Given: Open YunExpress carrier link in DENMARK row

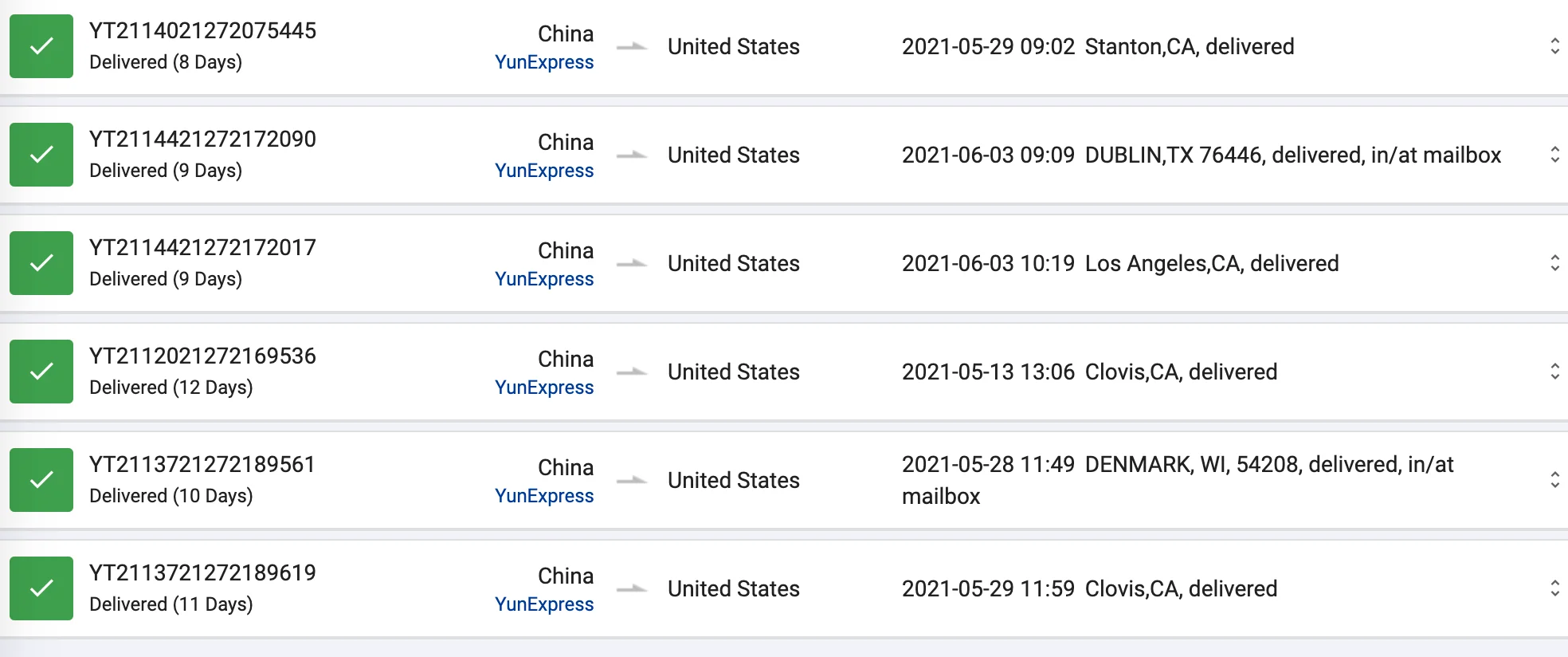Looking at the screenshot, I should pyautogui.click(x=544, y=496).
